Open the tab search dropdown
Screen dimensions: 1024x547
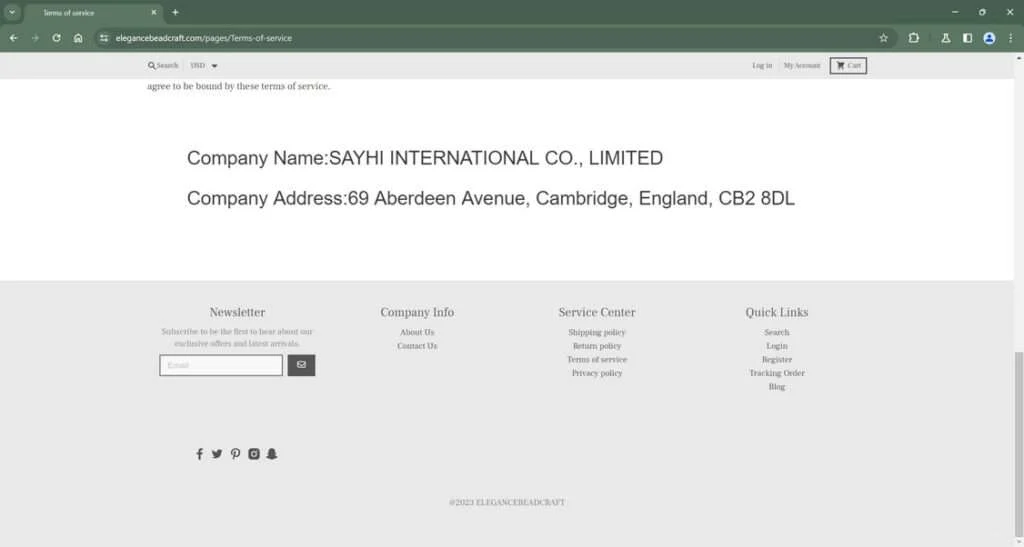tap(12, 12)
